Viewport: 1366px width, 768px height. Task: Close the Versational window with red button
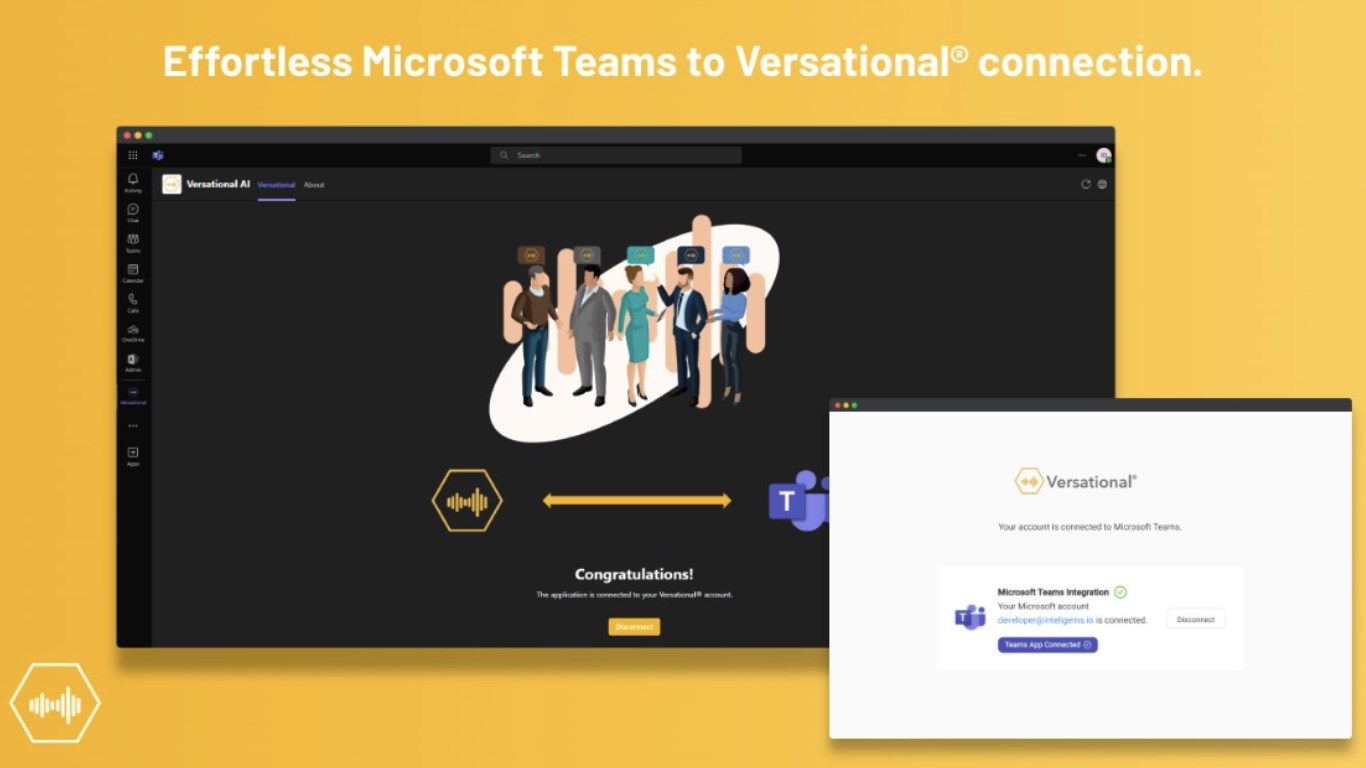click(837, 405)
